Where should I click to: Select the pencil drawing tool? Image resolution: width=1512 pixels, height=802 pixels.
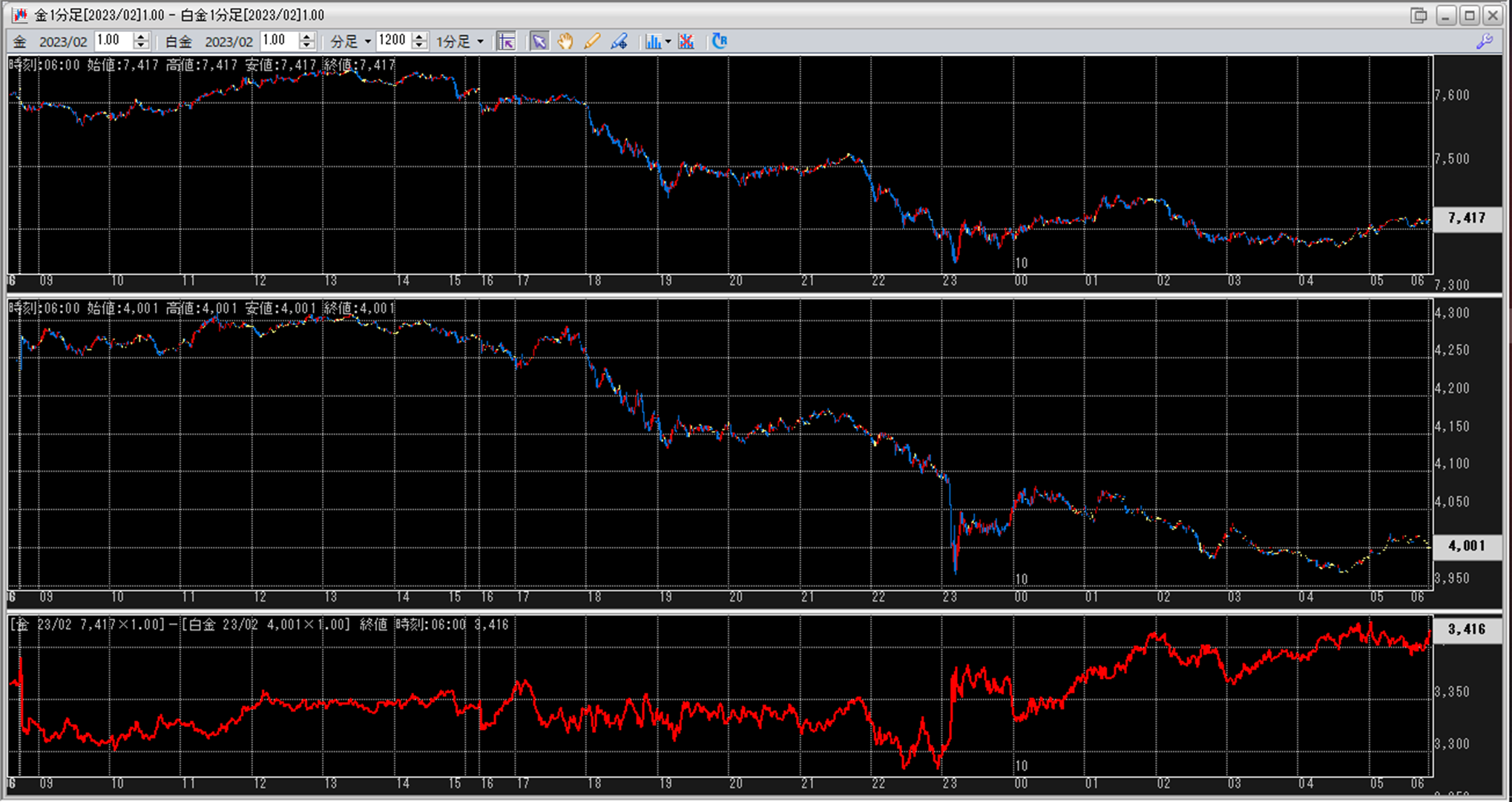coord(592,42)
